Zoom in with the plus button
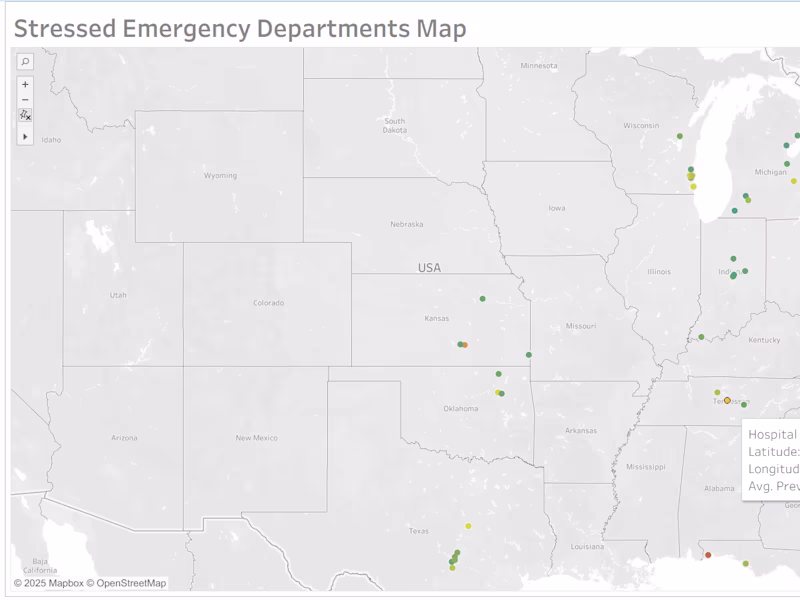 (25, 85)
